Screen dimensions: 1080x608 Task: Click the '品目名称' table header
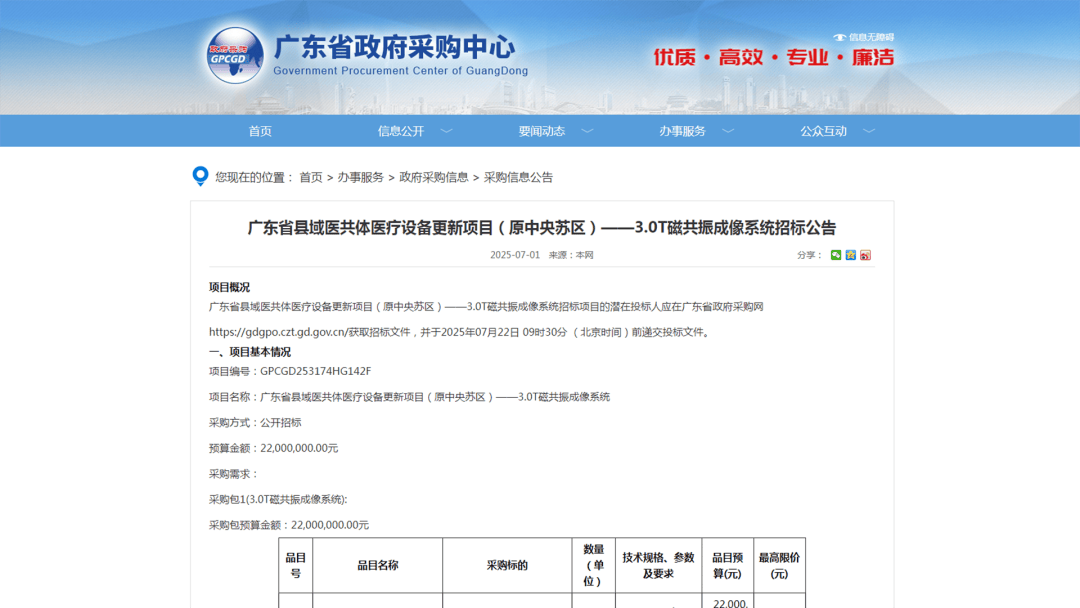[x=377, y=565]
